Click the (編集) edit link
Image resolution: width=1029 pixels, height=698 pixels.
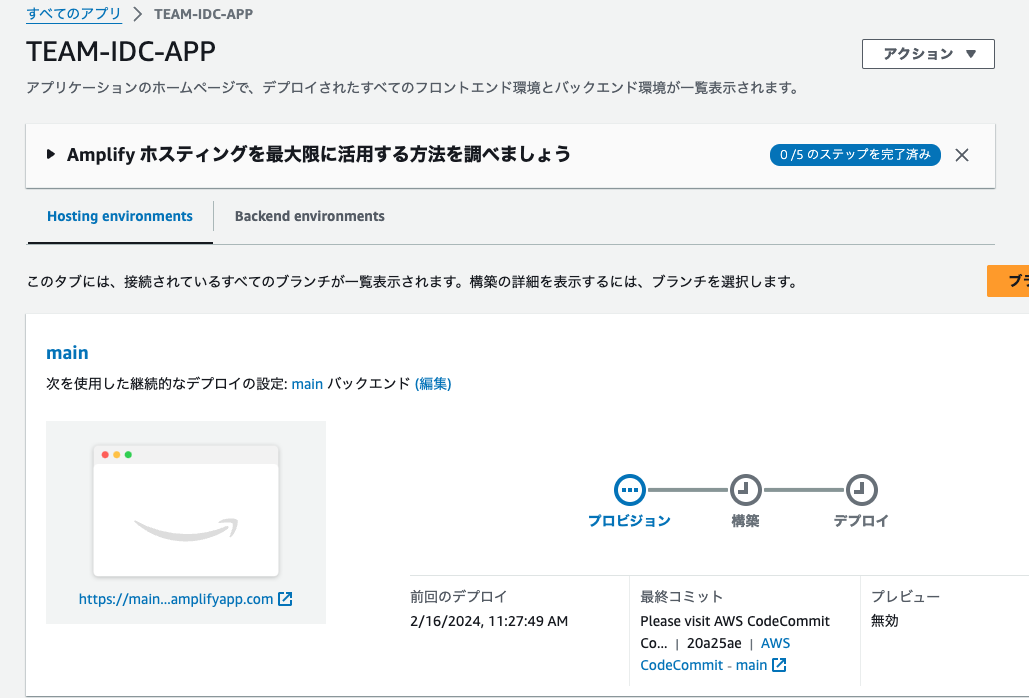coord(433,384)
